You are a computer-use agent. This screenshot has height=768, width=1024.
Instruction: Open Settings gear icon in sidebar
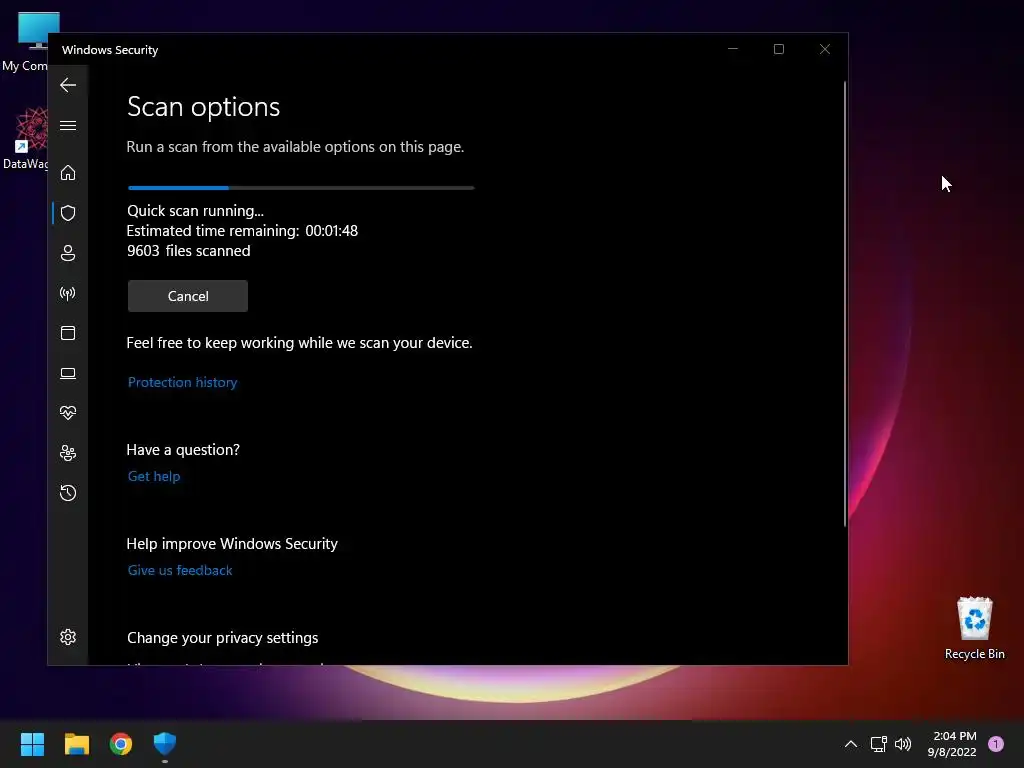pos(68,637)
